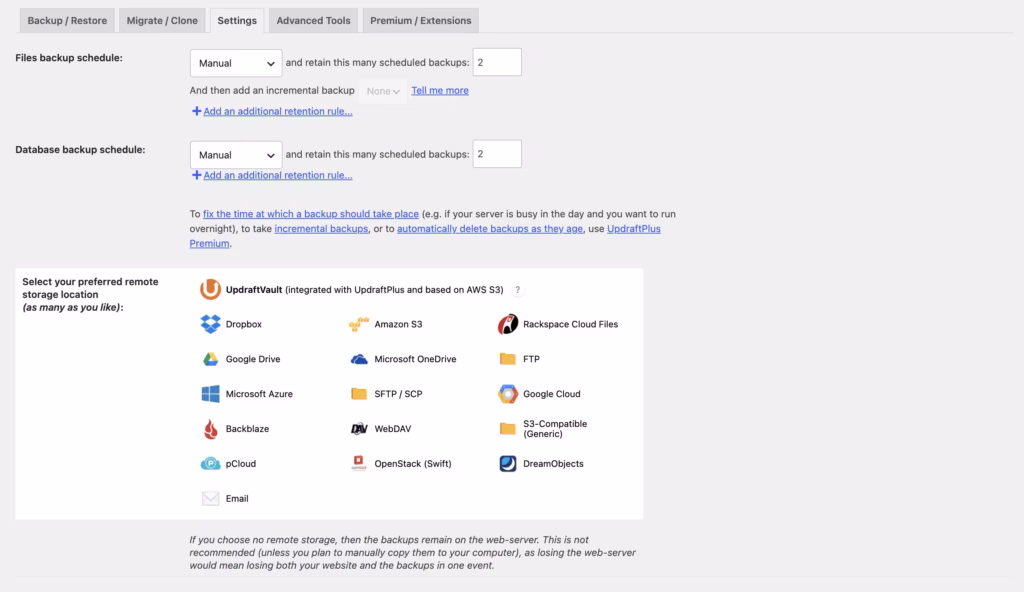1024x592 pixels.
Task: Choose the S3-Compatible (Generic) folder icon
Action: [x=507, y=429]
